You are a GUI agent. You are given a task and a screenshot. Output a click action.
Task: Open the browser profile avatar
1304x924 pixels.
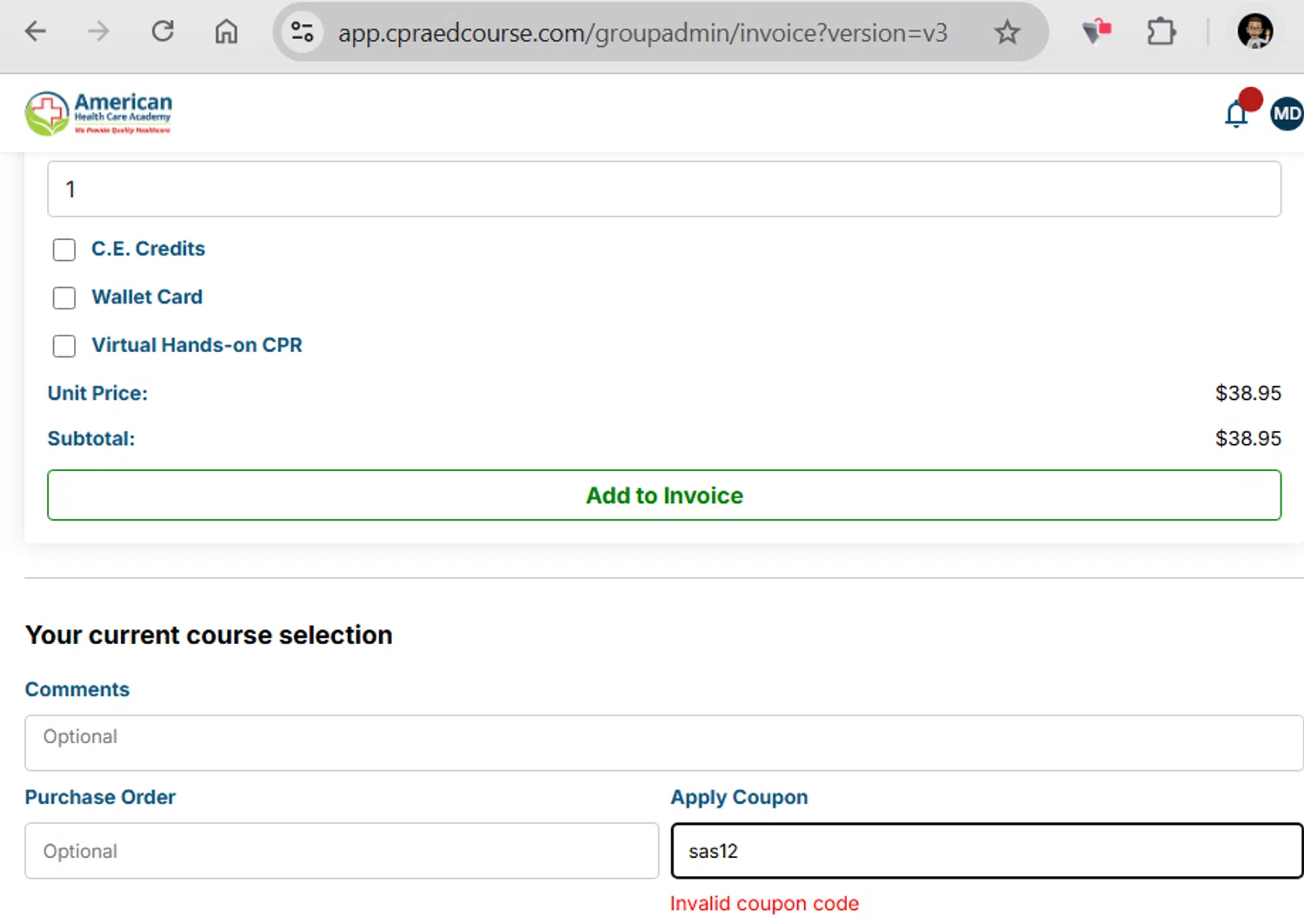point(1254,32)
